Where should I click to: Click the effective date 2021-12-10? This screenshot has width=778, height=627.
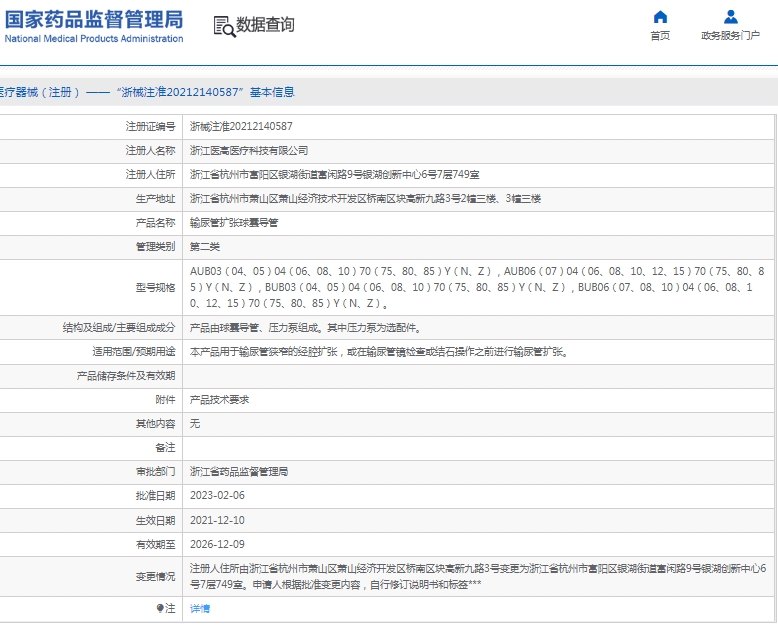point(217,520)
